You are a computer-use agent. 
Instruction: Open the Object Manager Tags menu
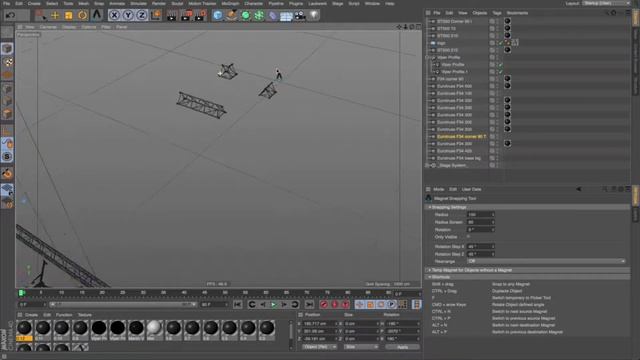[496, 13]
